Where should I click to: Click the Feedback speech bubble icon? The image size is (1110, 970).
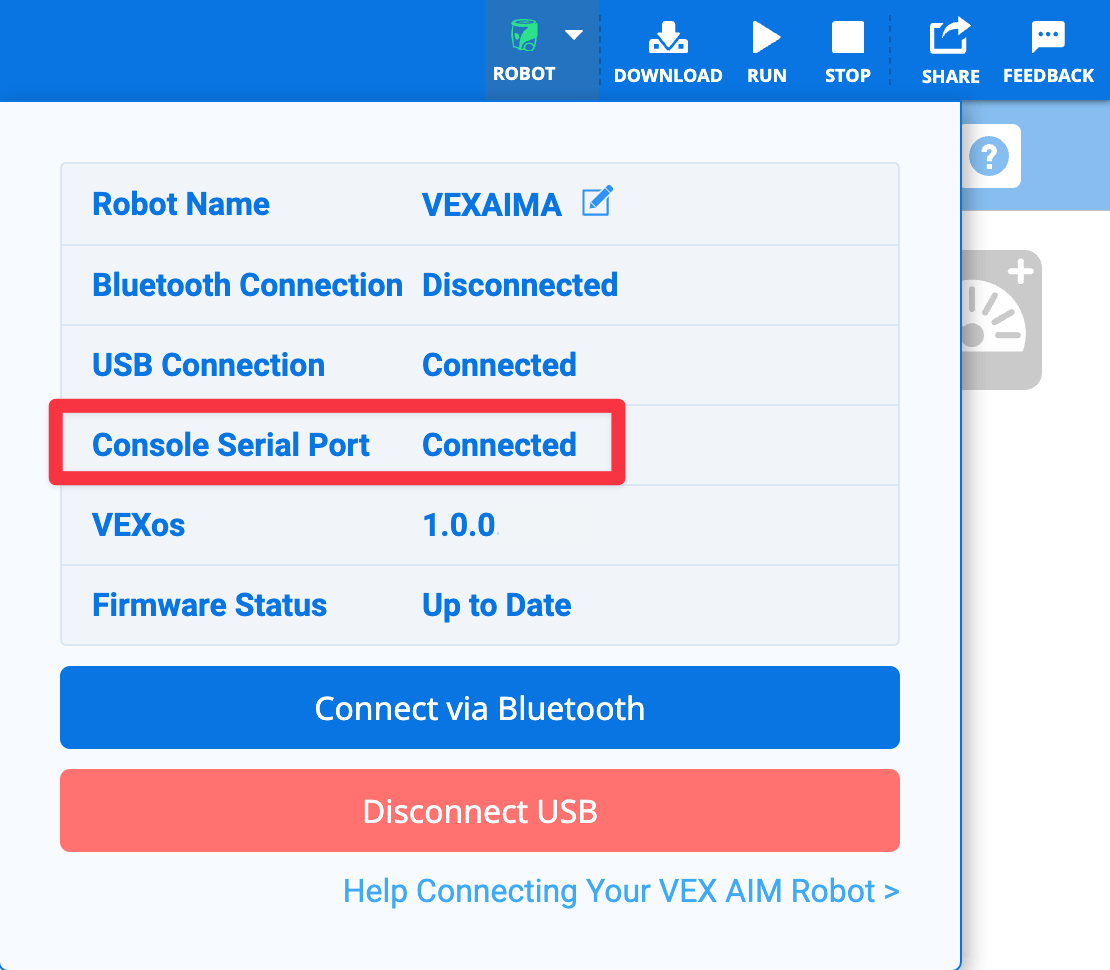tap(1047, 34)
